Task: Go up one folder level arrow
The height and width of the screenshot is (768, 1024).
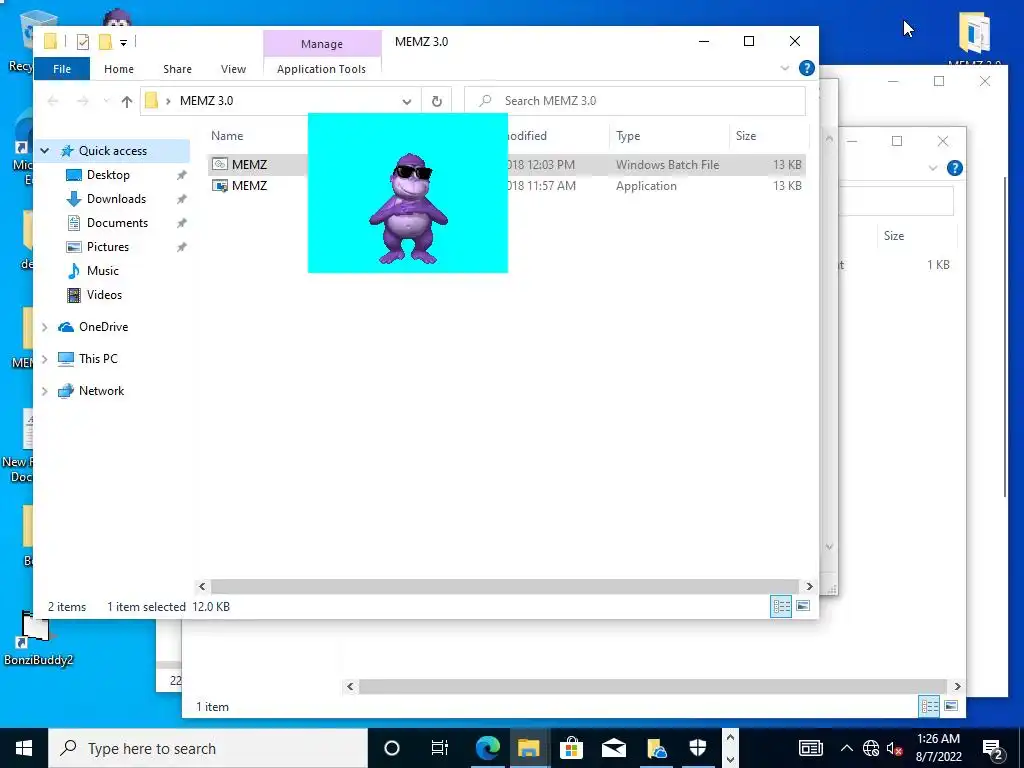Action: coord(127,101)
